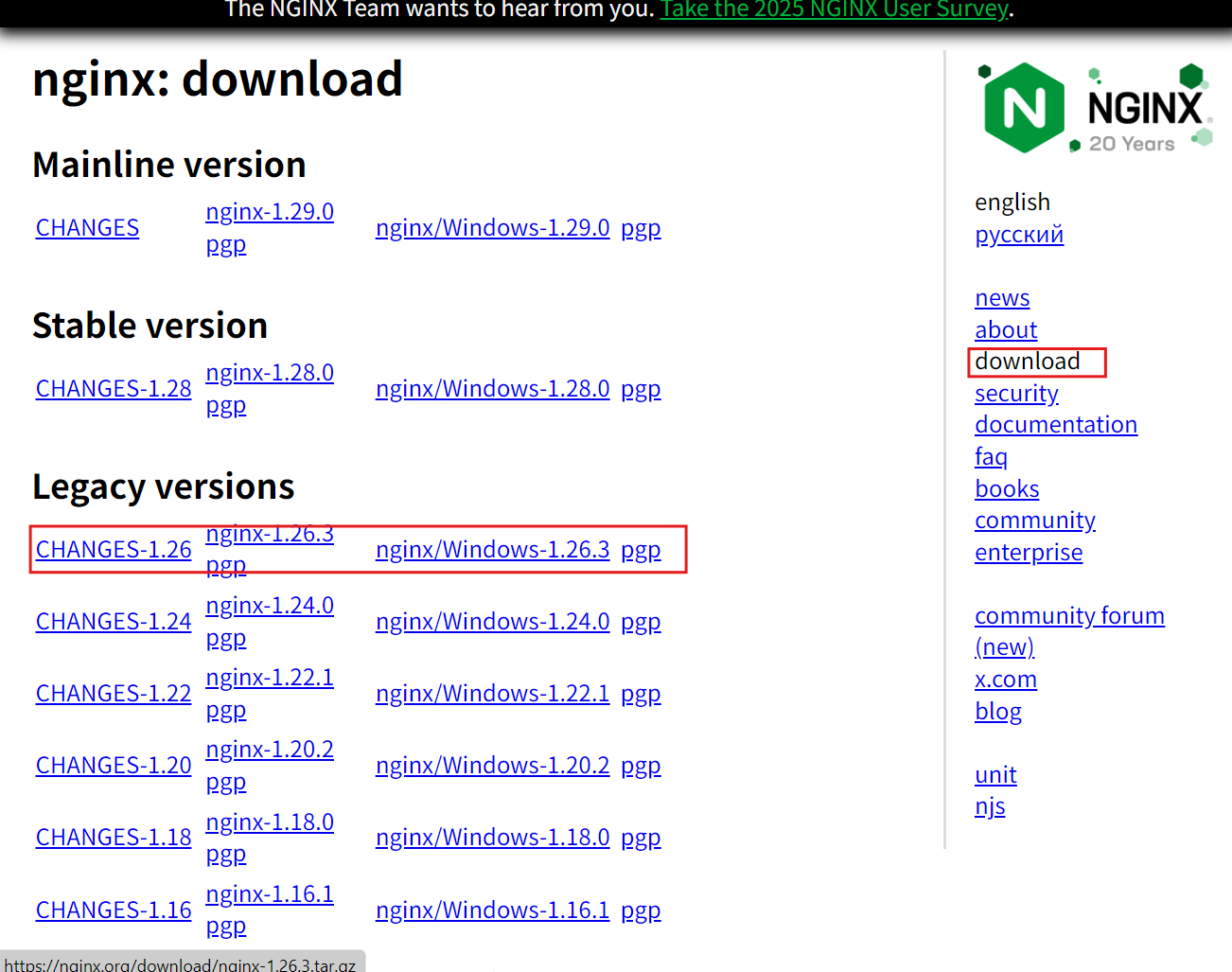Open the CHANGES-1.28 link
The width and height of the screenshot is (1232, 972).
[x=114, y=389]
